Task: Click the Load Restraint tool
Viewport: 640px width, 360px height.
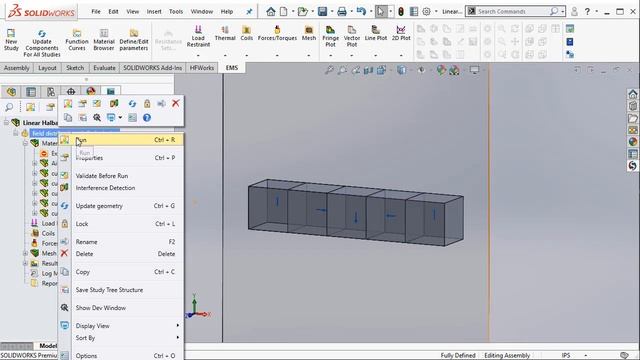Action: pos(198,36)
